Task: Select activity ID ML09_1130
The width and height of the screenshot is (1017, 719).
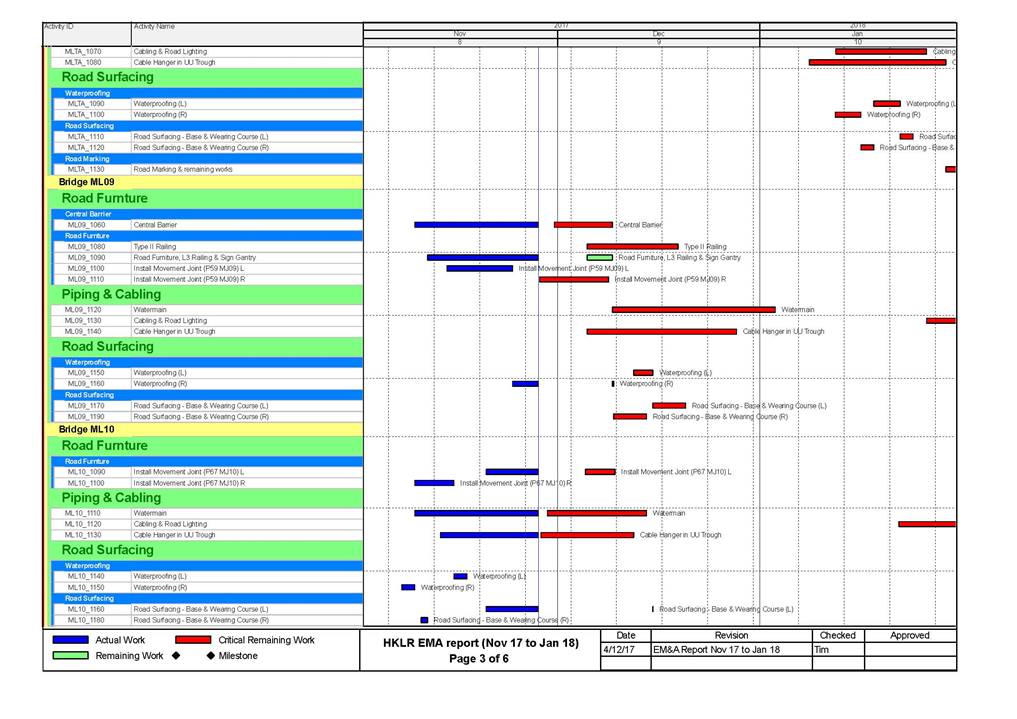Action: [83, 320]
